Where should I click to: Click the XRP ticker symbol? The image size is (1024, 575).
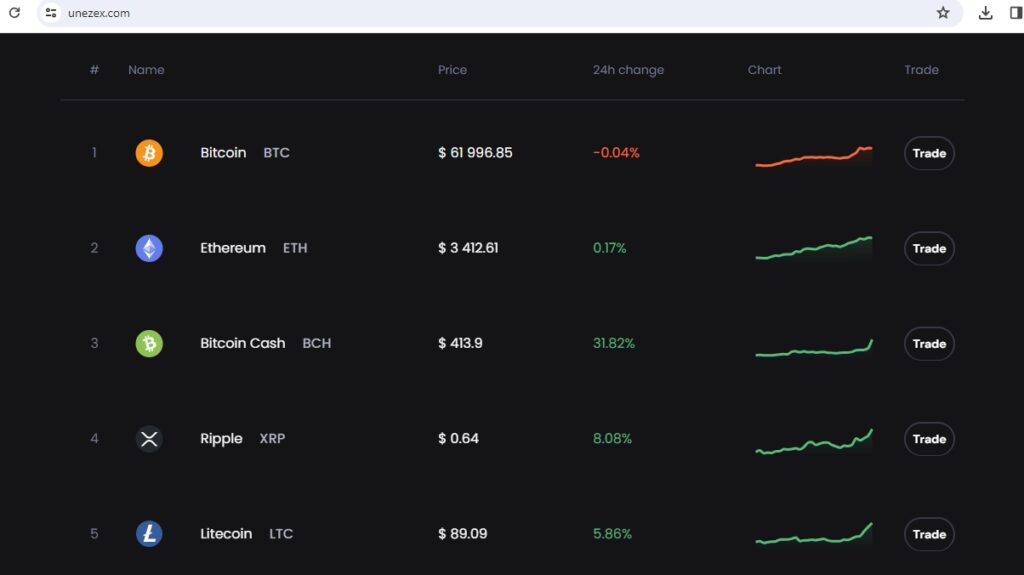tap(272, 438)
